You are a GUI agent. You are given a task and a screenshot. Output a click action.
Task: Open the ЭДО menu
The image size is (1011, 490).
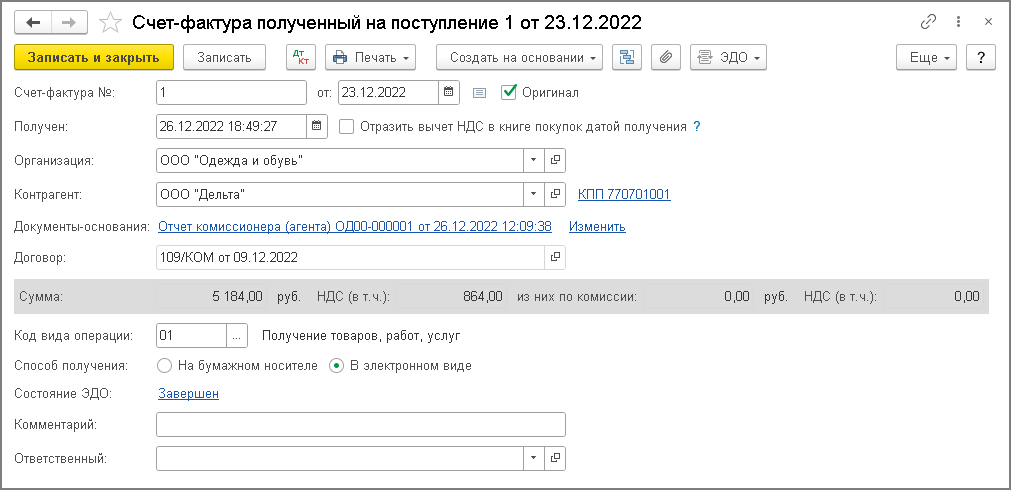(727, 58)
